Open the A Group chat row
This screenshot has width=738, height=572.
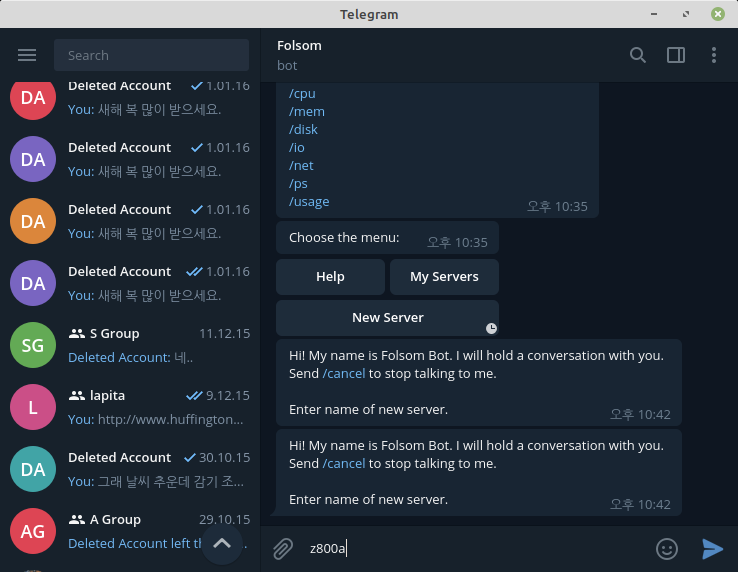pyautogui.click(x=130, y=531)
